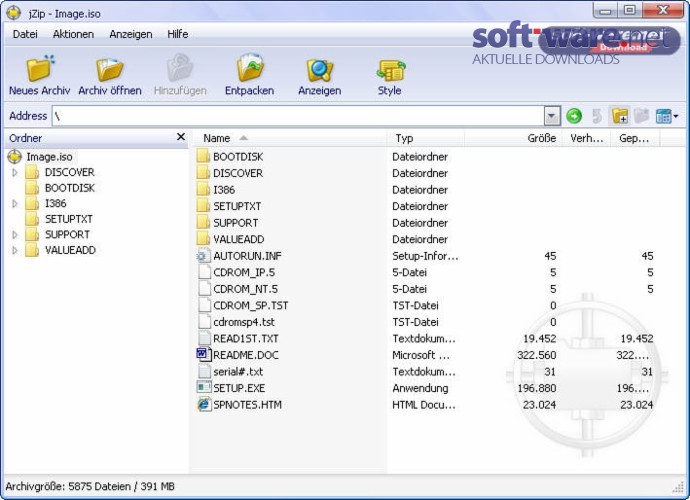Click the Anwendung type cell
The width and height of the screenshot is (690, 500).
(x=420, y=388)
